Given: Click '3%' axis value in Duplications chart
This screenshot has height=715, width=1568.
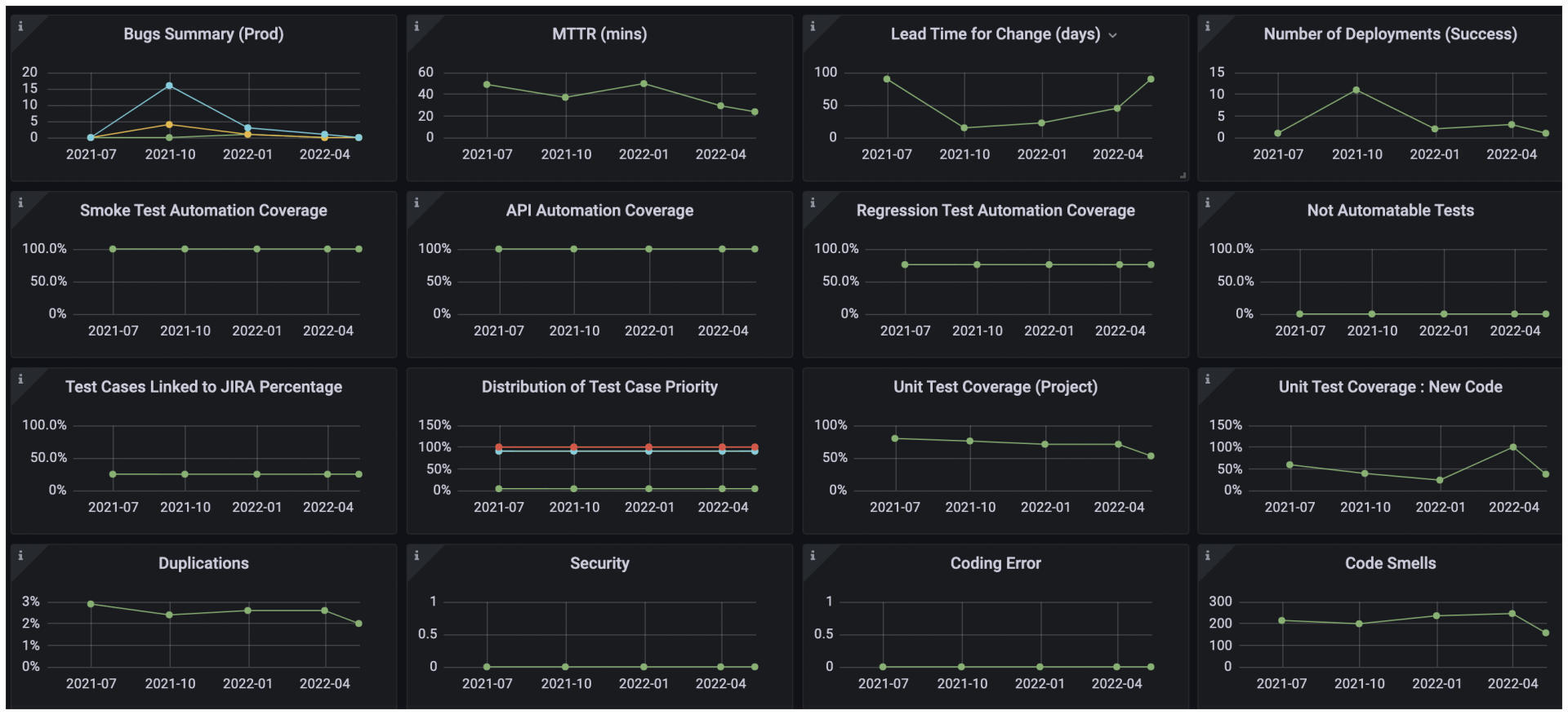Looking at the screenshot, I should (30, 602).
